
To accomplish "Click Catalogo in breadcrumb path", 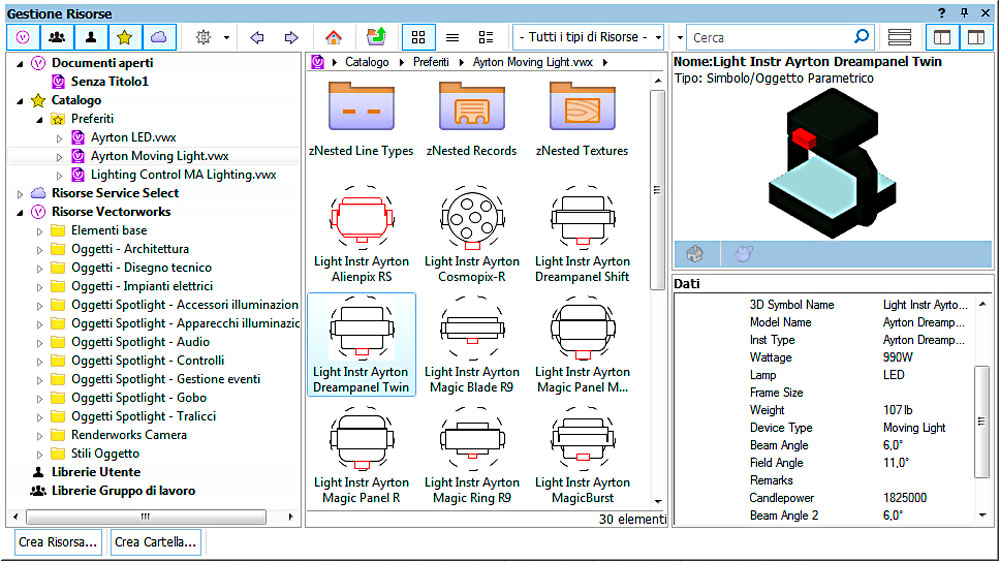I will (367, 62).
